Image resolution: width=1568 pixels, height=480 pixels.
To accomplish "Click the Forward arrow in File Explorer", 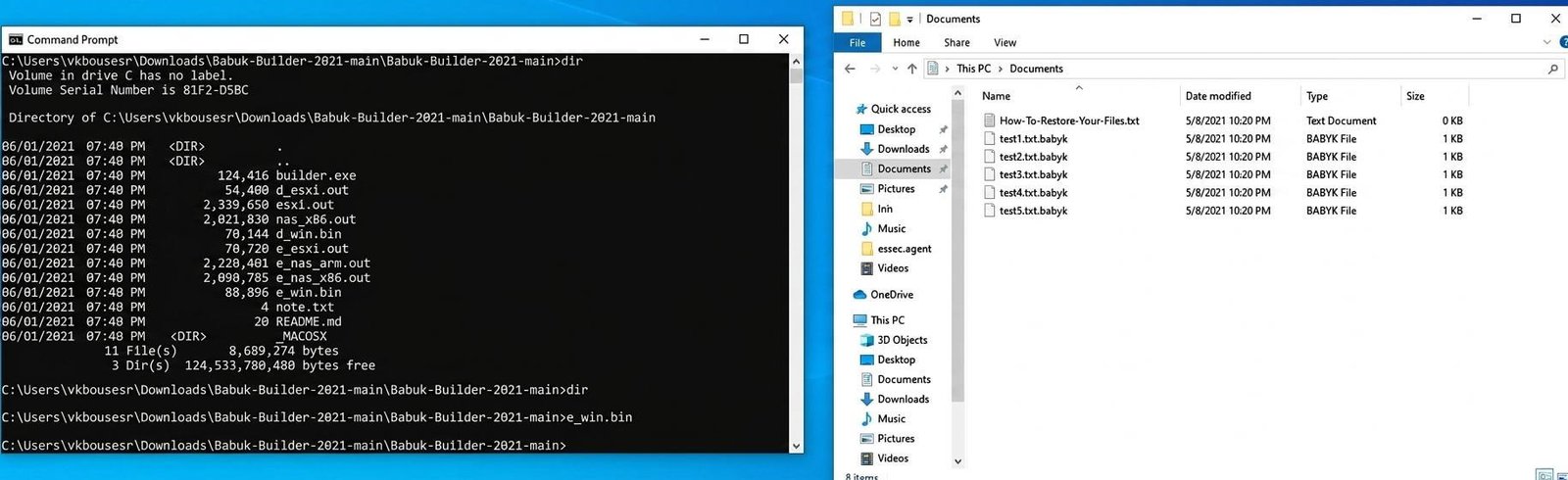I will (x=875, y=69).
